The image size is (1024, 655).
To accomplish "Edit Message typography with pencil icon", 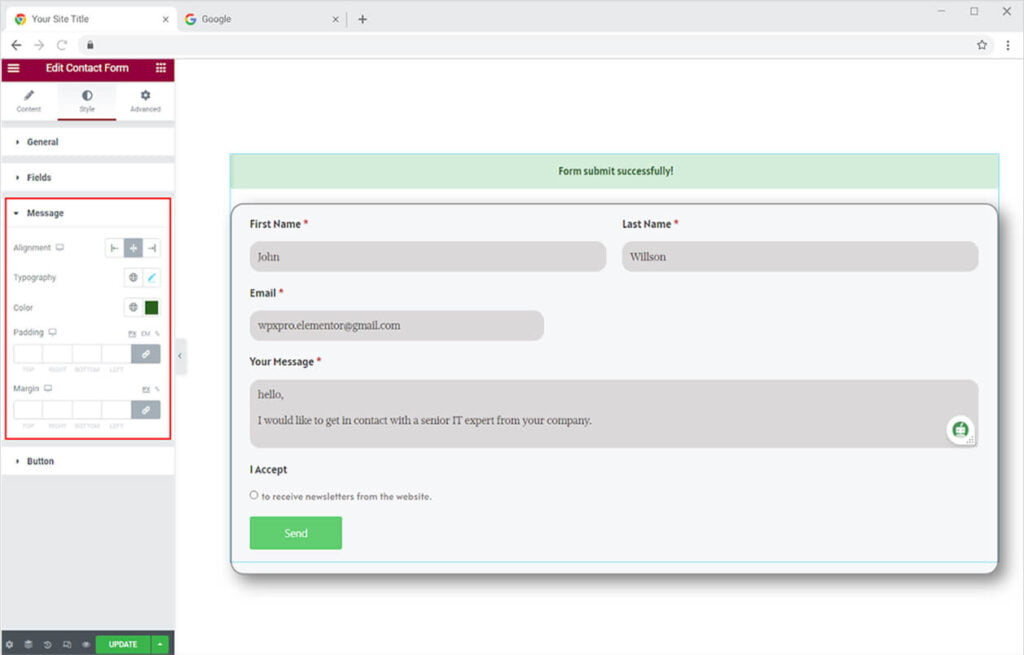I will pyautogui.click(x=152, y=278).
